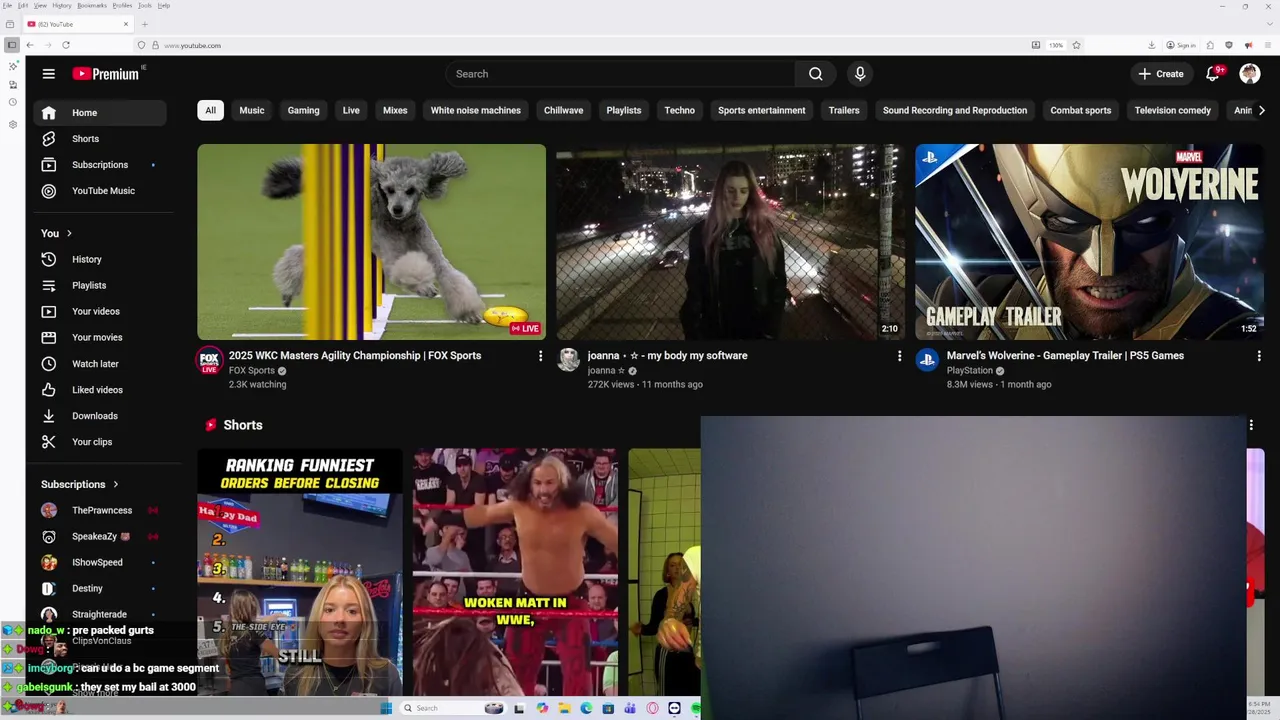Play the WKC Agility Championship thumbnail
Screen dimensions: 1280x720
(371, 242)
